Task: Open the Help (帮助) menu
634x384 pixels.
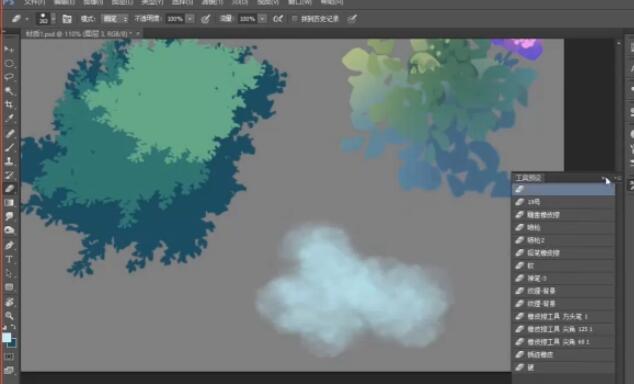Action: click(332, 2)
